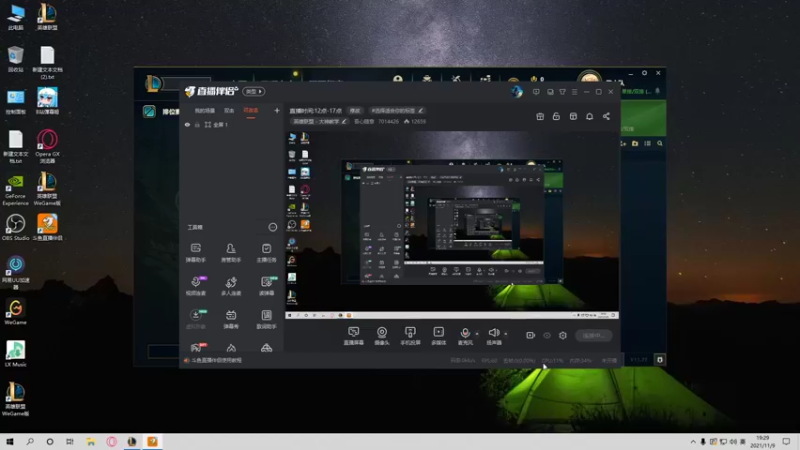Open the 弹幕秀 tool
The height and width of the screenshot is (450, 800).
tap(231, 319)
